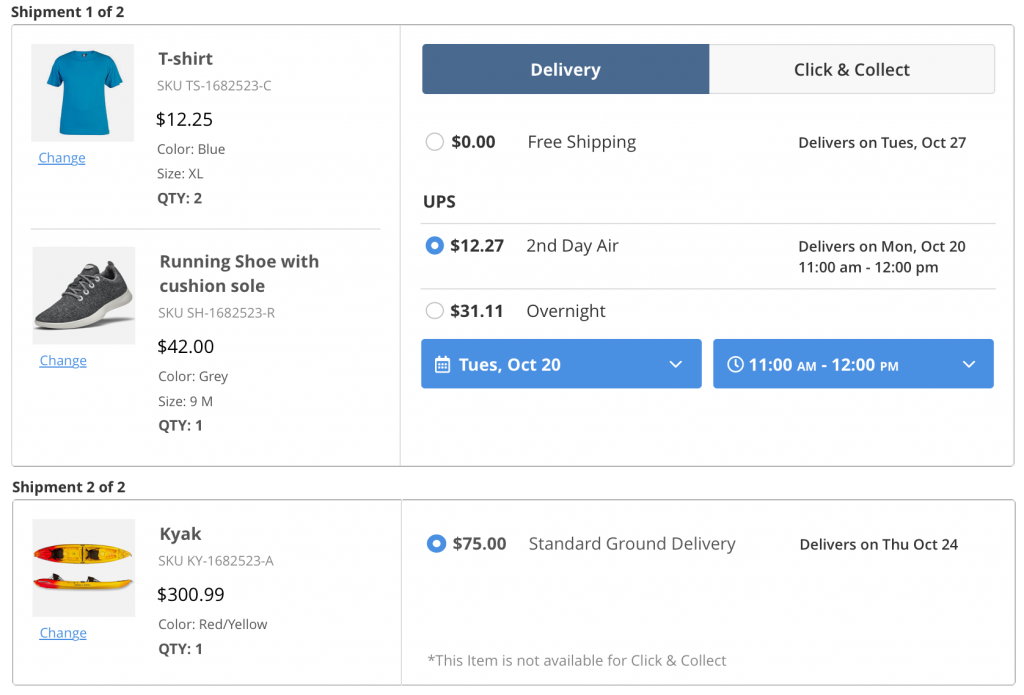
Task: Choose the $31.11 Overnight shipping option
Action: click(x=435, y=311)
